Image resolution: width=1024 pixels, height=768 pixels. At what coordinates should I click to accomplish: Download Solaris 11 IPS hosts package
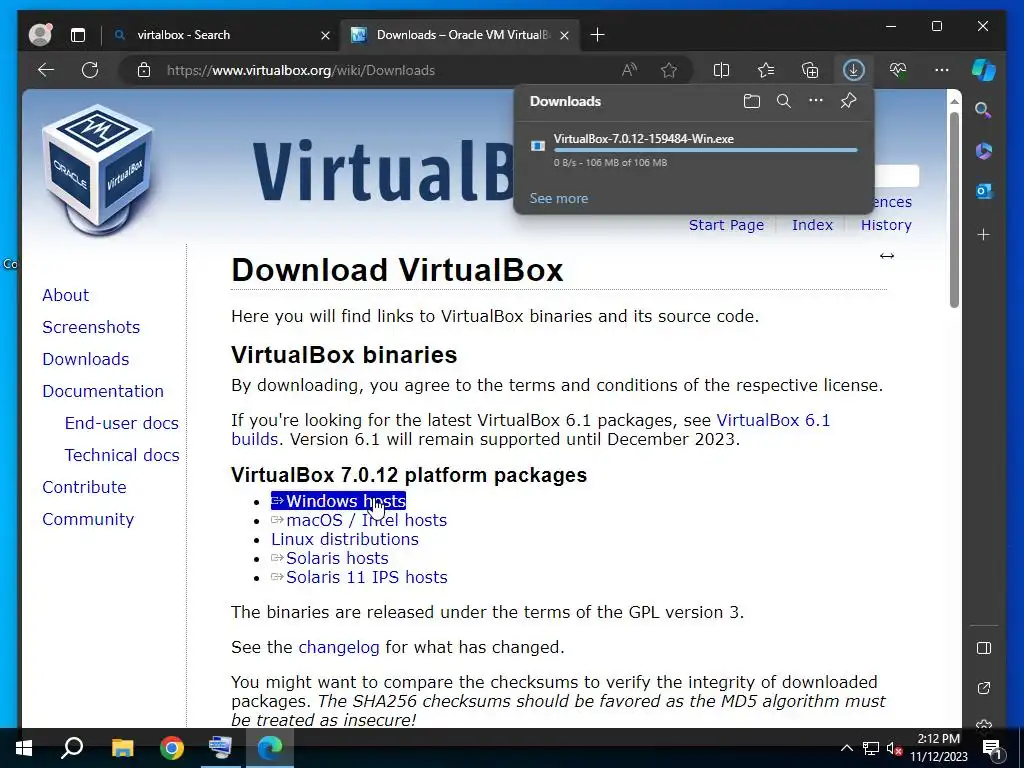(x=359, y=577)
